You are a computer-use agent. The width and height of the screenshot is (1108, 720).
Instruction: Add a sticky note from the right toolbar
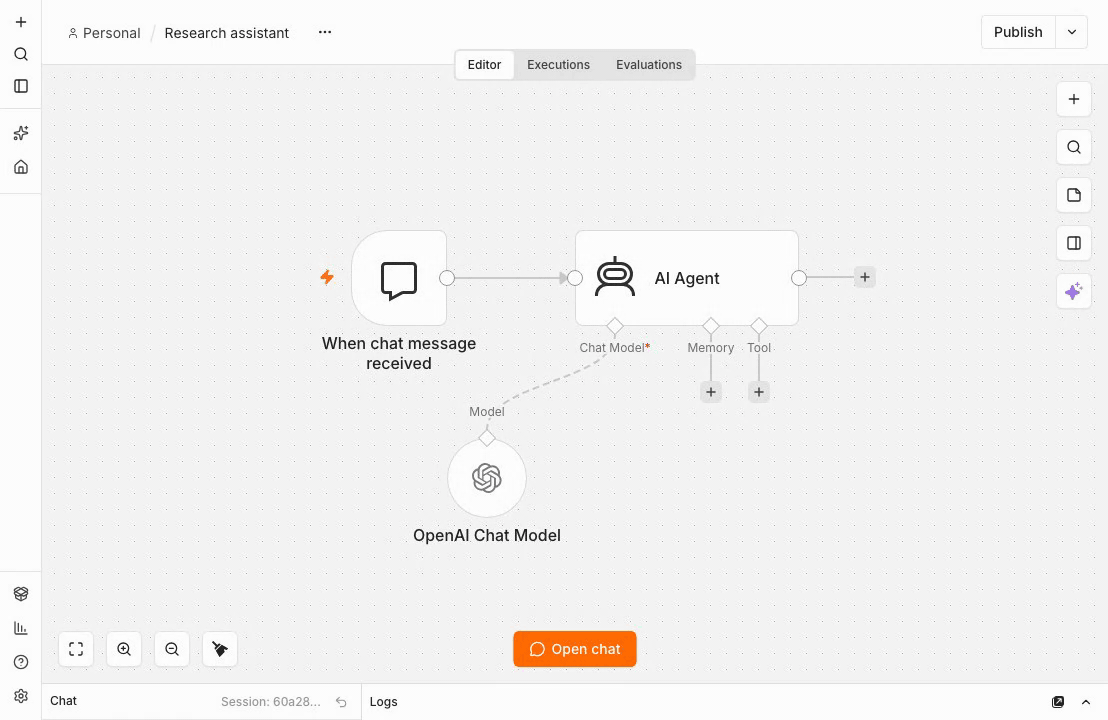(x=1073, y=196)
